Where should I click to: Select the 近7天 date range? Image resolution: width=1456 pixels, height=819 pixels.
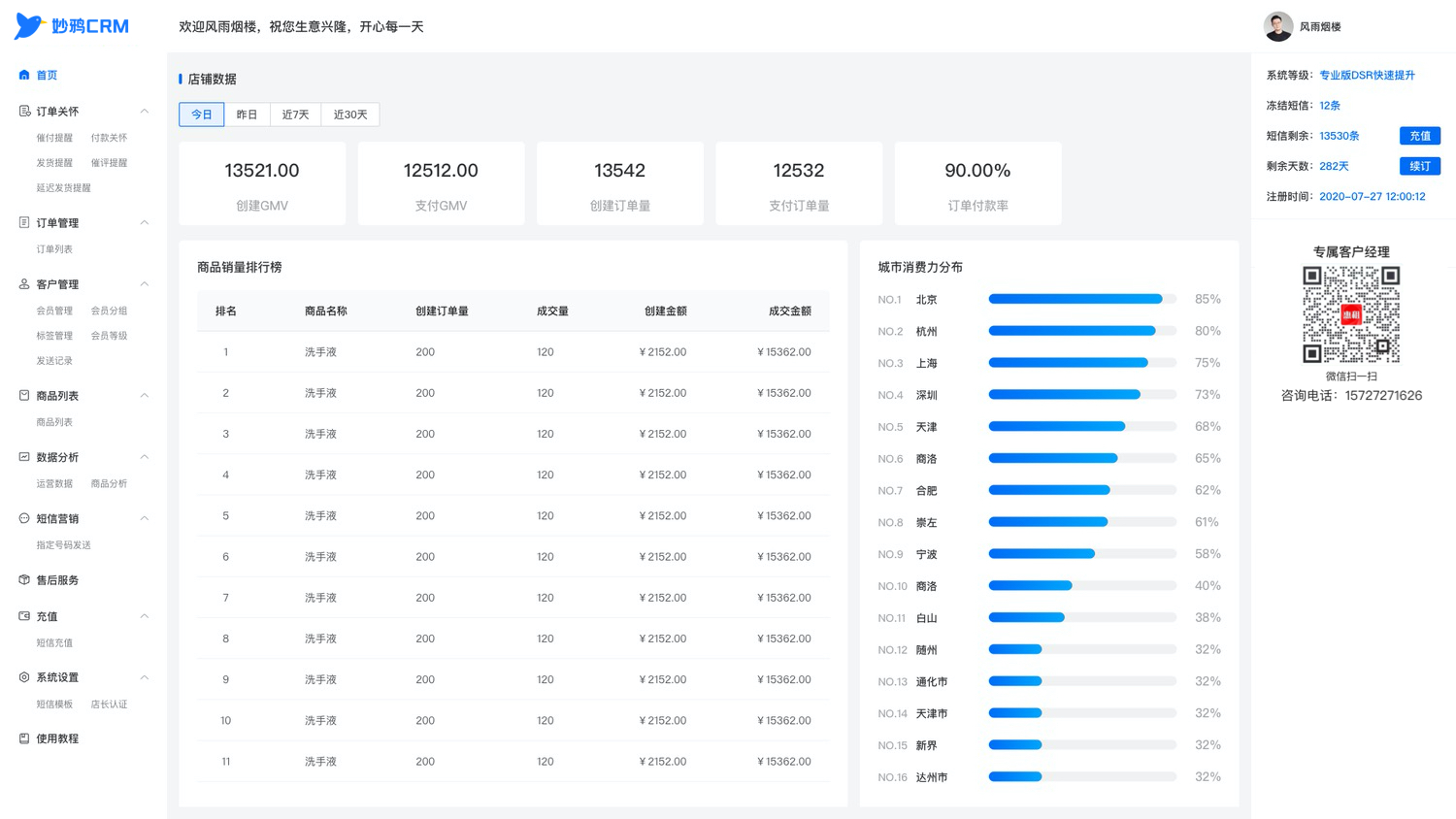pos(295,115)
